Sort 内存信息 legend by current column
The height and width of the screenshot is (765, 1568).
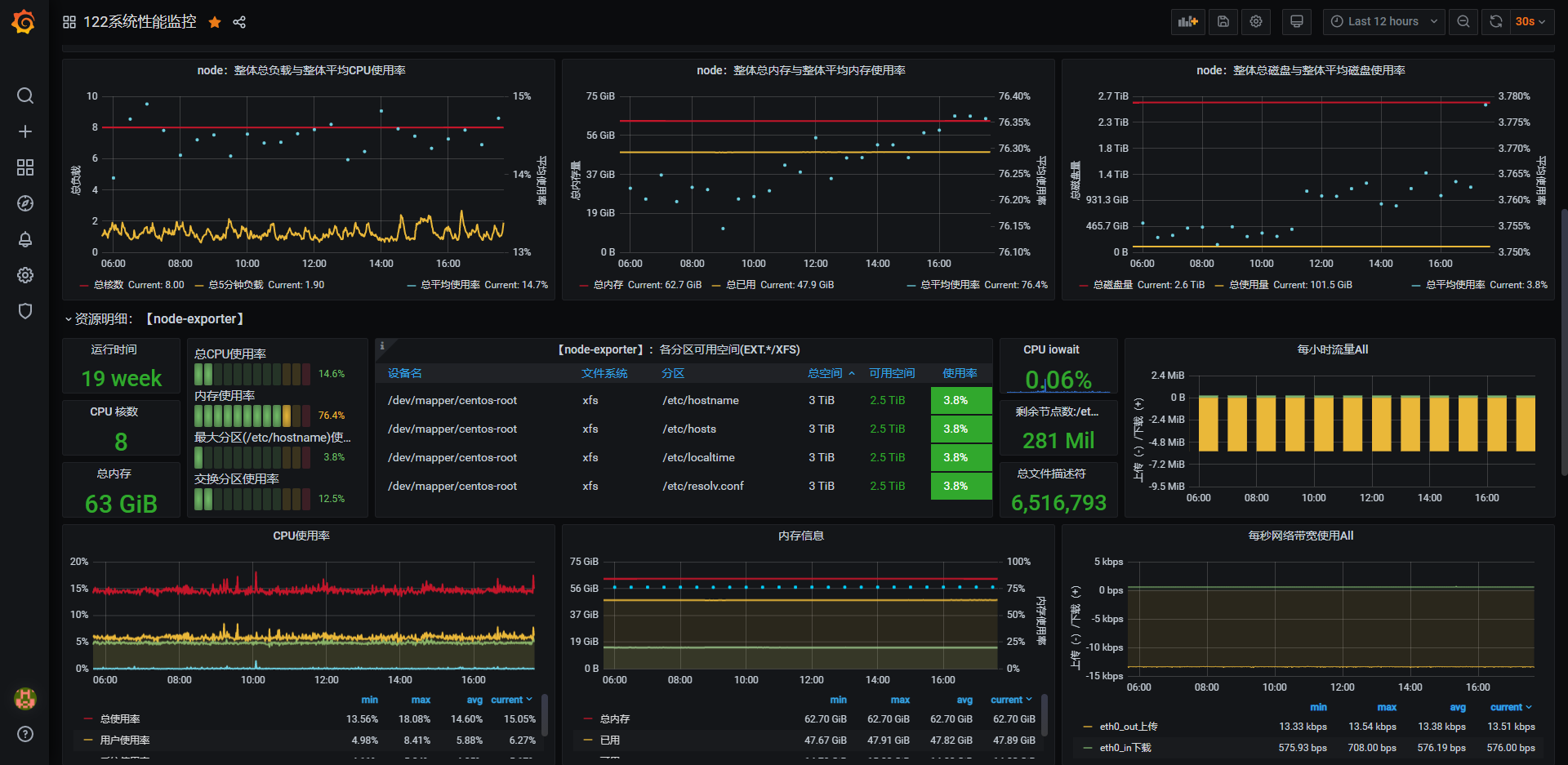pyautogui.click(x=1011, y=700)
